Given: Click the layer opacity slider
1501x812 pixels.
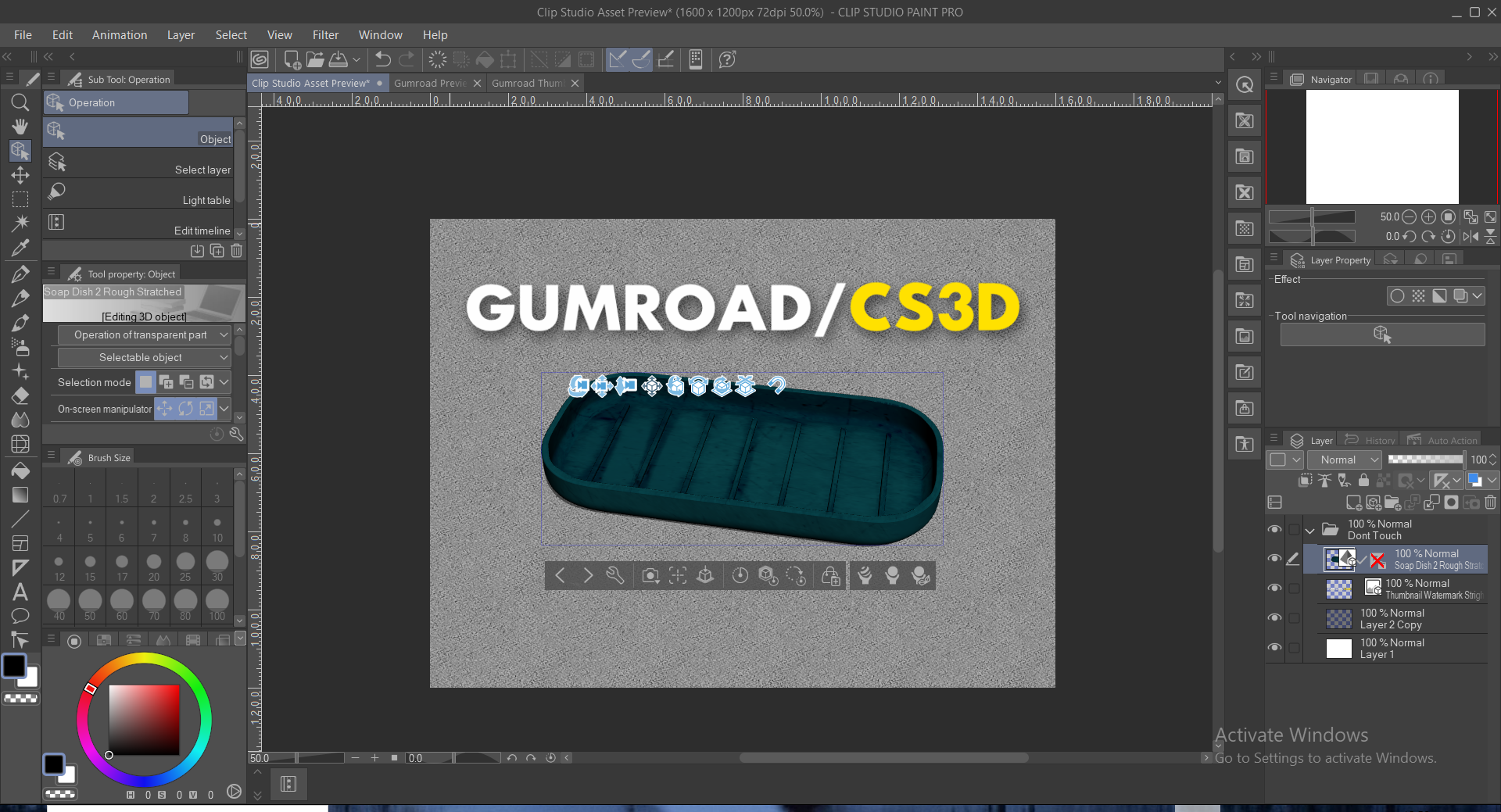Looking at the screenshot, I should 1426,460.
